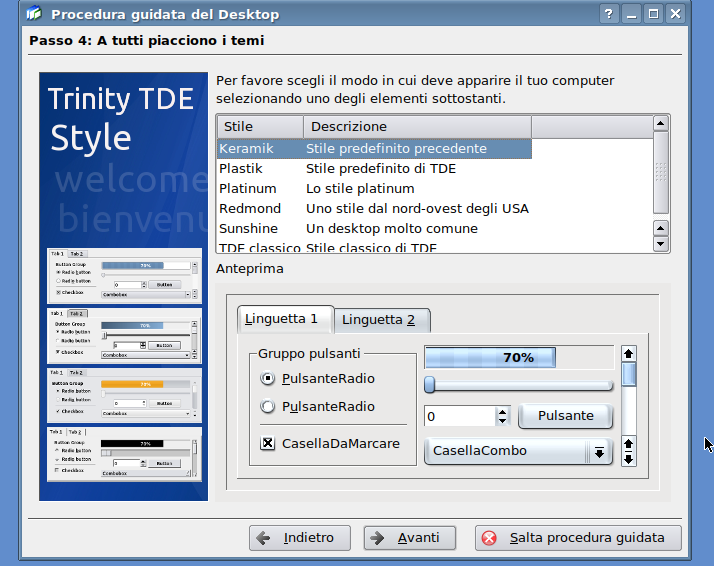Maximize the Procedura guidata window
The width and height of the screenshot is (714, 566).
click(x=653, y=14)
